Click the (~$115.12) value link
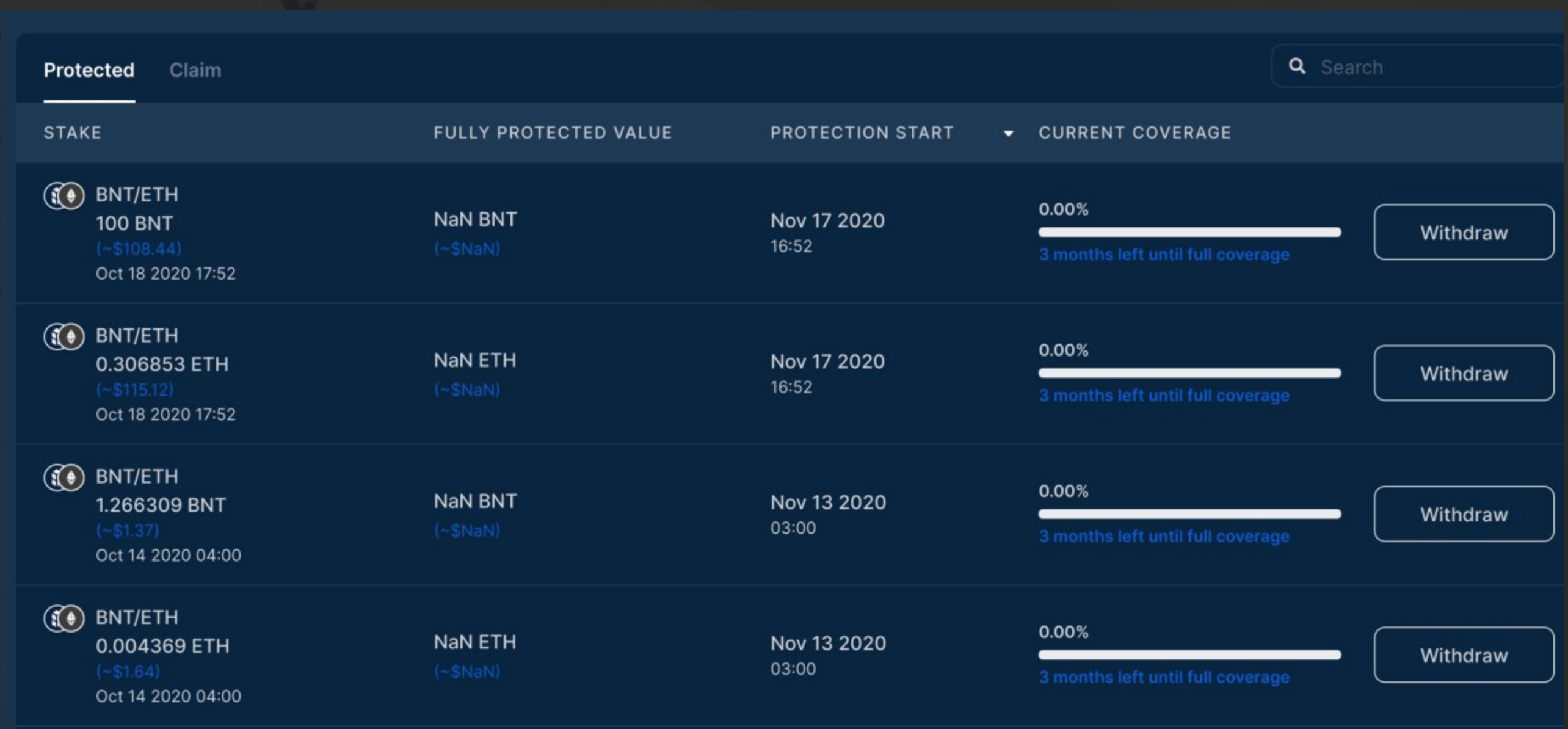 click(x=135, y=390)
